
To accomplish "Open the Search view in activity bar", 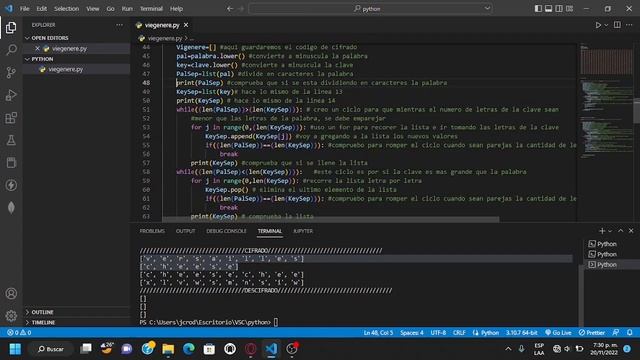I will [11, 50].
